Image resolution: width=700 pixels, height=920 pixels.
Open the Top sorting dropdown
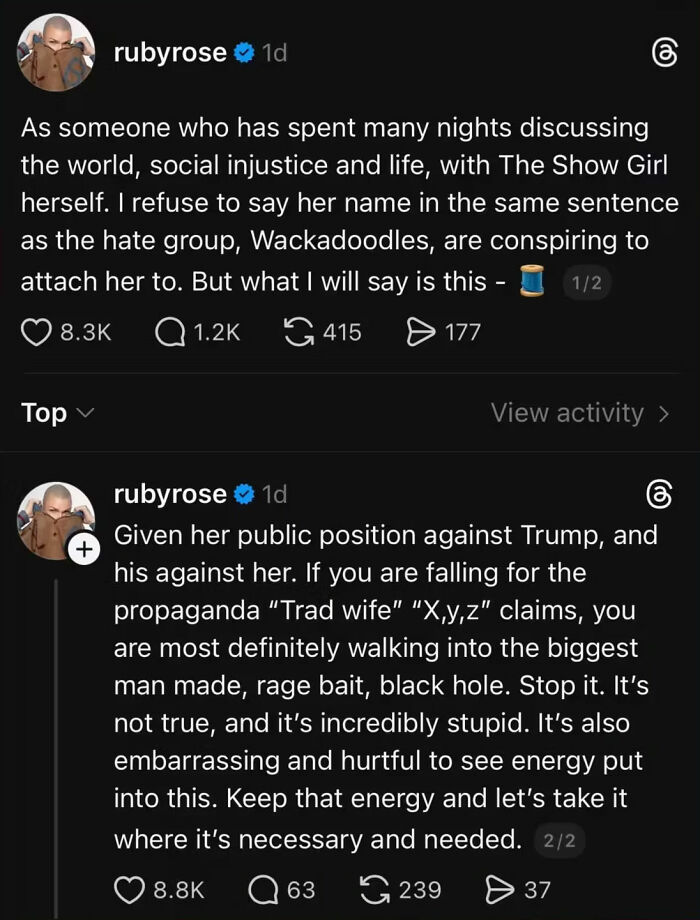click(57, 412)
